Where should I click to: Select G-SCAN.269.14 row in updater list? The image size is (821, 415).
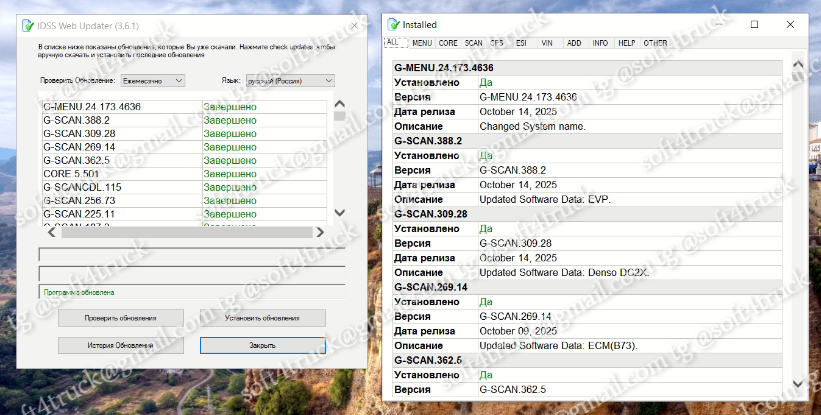[x=184, y=147]
